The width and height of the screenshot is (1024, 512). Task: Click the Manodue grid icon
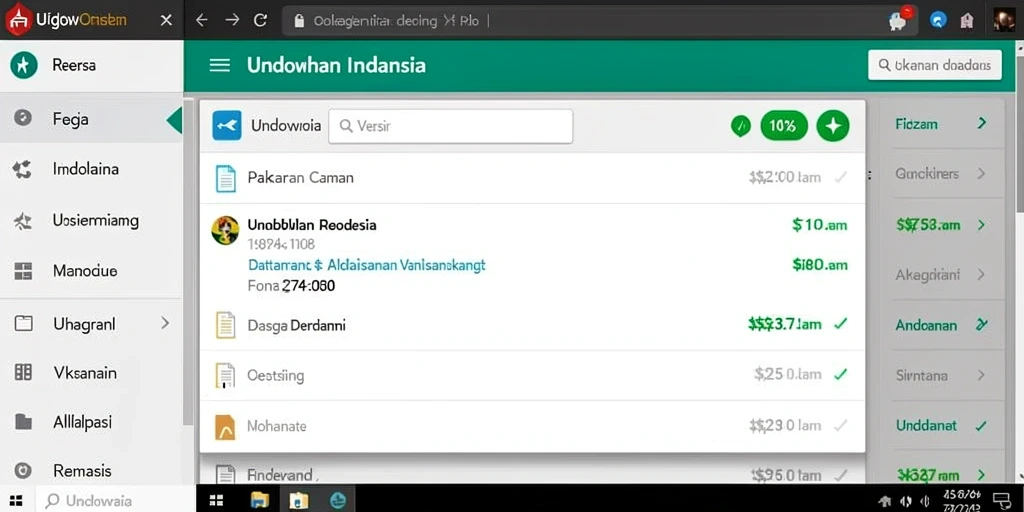tap(23, 271)
